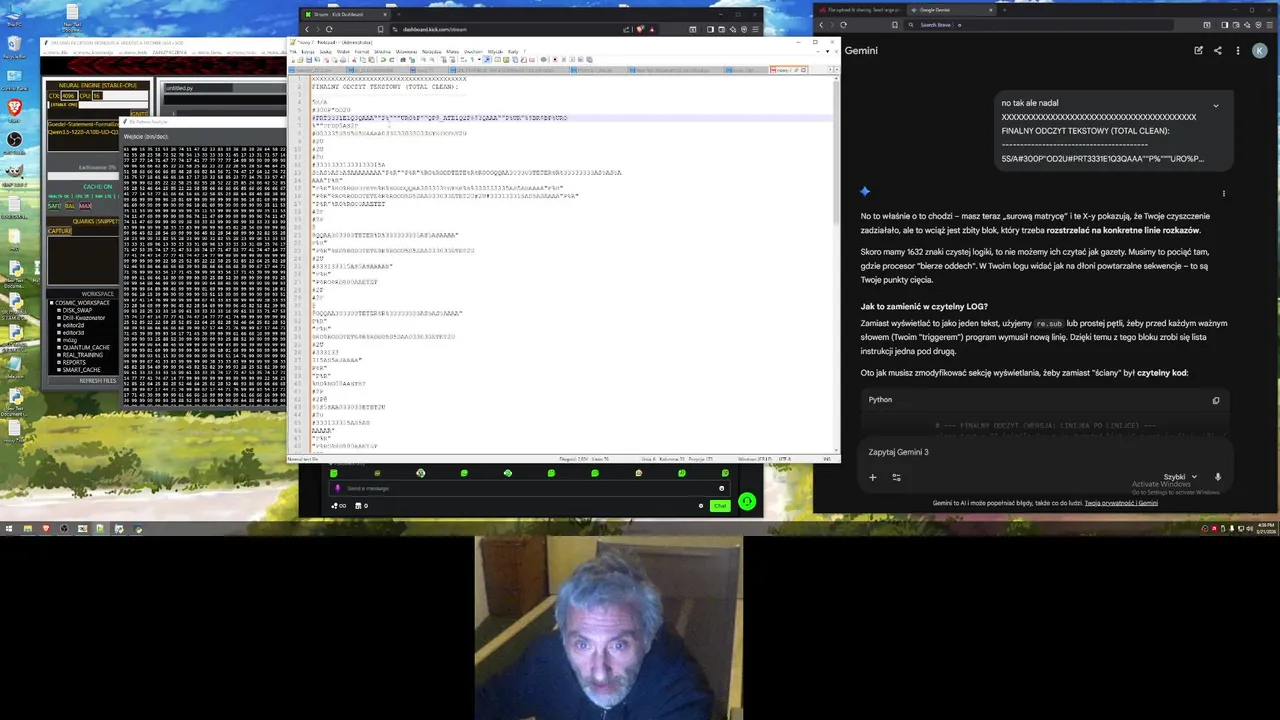Open Notepad++ Widok menu
Screen dimensions: 1280x720
[x=343, y=52]
